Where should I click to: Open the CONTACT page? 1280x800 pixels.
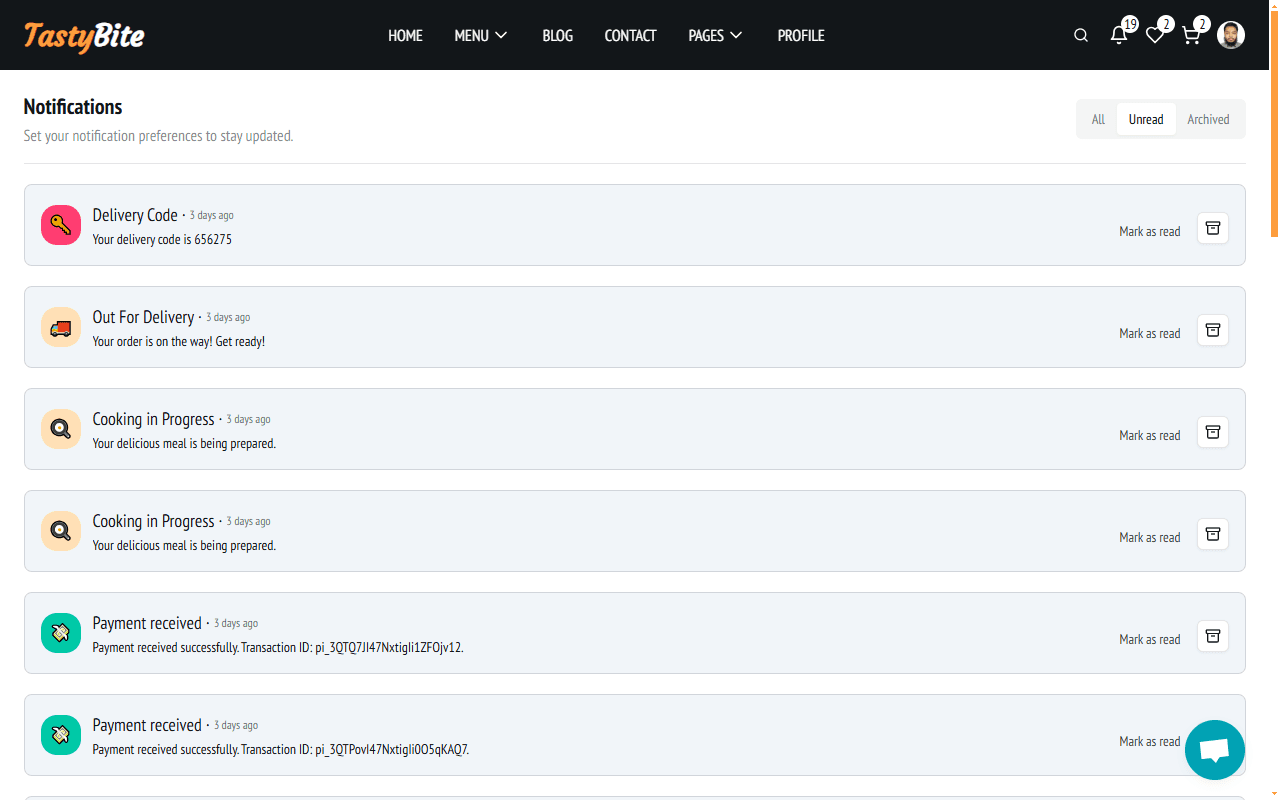(630, 36)
